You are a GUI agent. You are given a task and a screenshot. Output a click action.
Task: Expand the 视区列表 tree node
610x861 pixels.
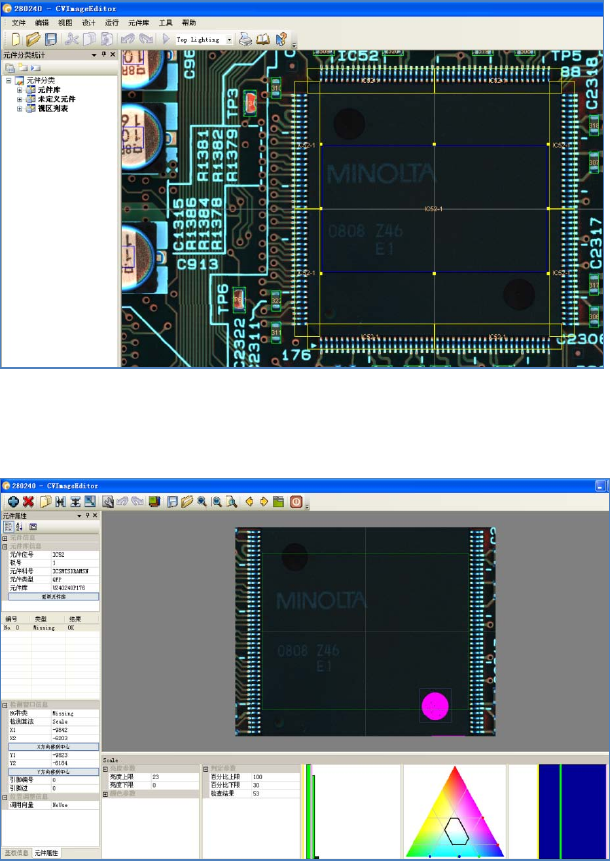(x=19, y=109)
